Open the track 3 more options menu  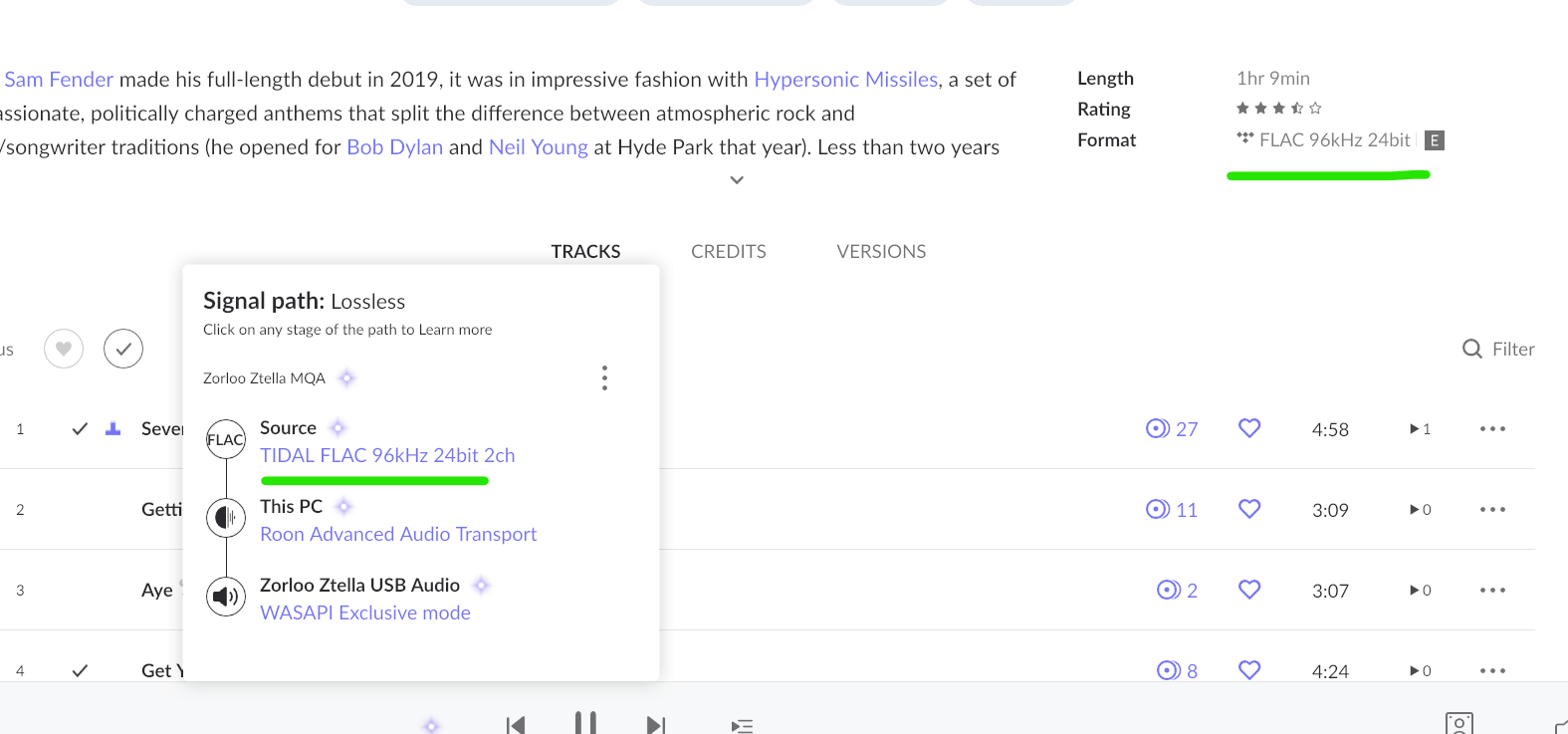coord(1492,591)
